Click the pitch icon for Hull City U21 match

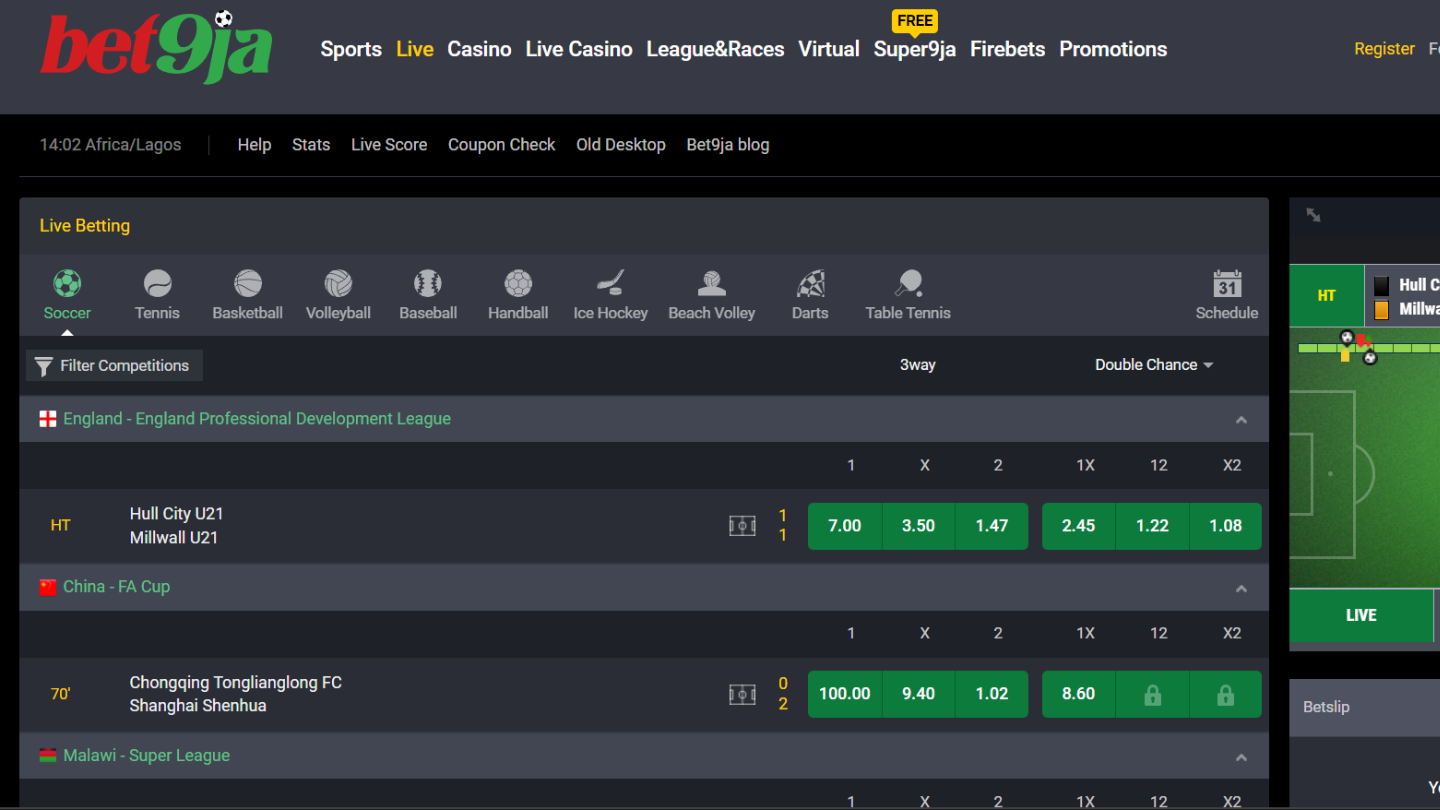pyautogui.click(x=742, y=525)
